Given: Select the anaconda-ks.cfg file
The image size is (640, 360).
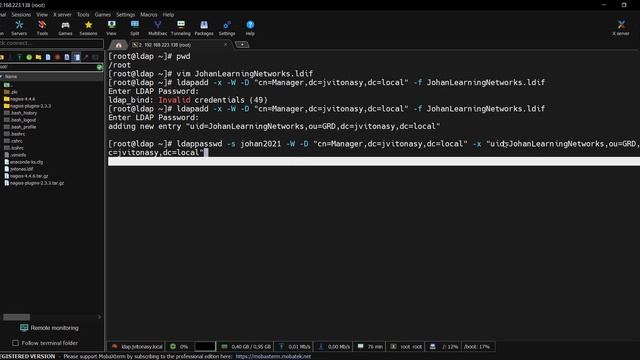Looking at the screenshot, I should pyautogui.click(x=23, y=162).
